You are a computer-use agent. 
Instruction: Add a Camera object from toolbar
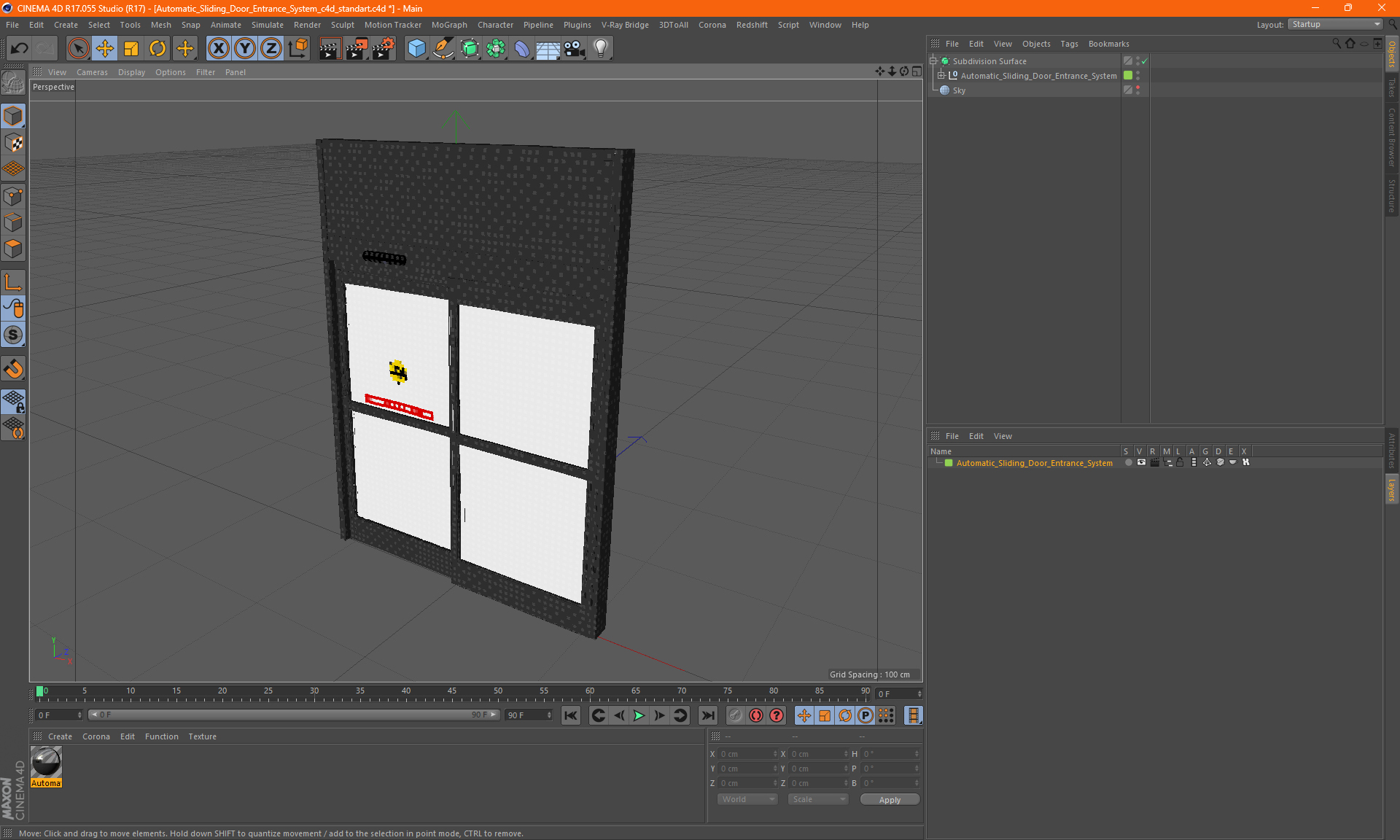[574, 49]
